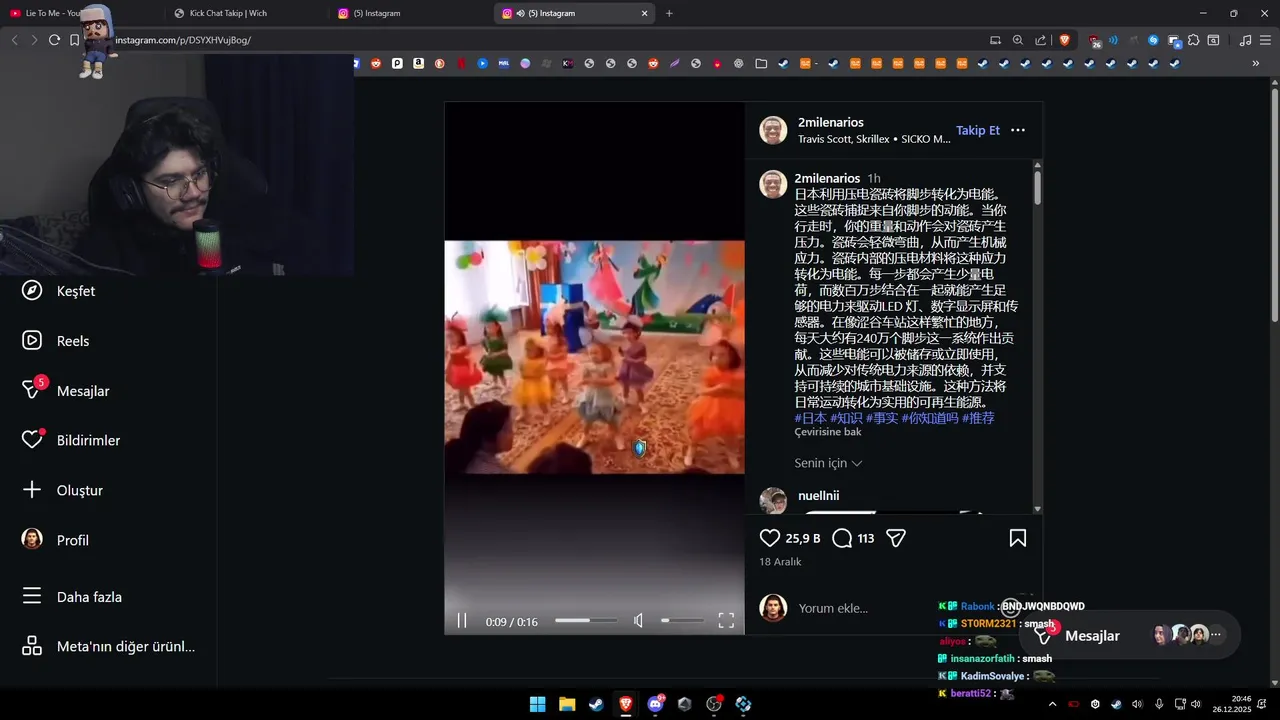This screenshot has width=1280, height=720.
Task: Open Steam from the taskbar
Action: pyautogui.click(x=596, y=704)
